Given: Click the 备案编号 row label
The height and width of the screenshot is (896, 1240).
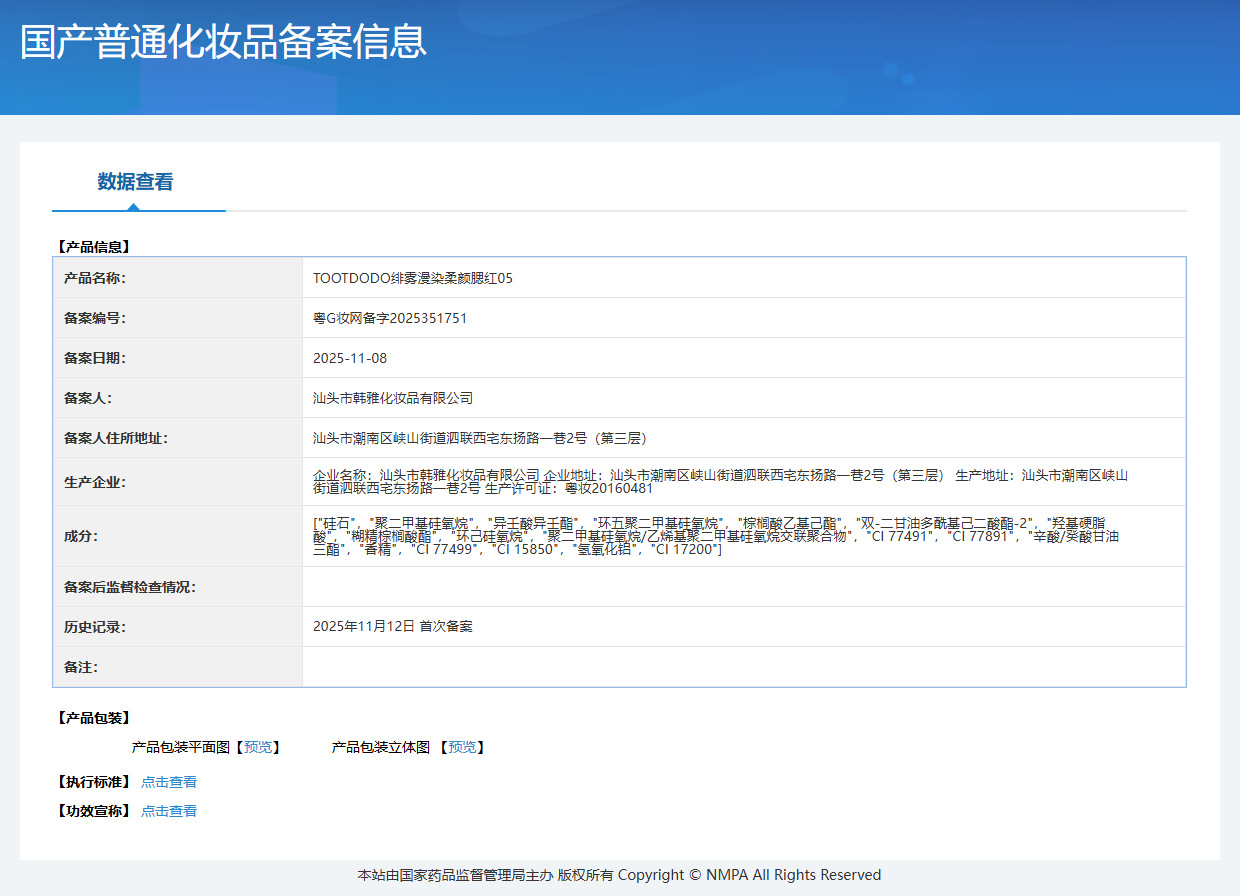Looking at the screenshot, I should [95, 318].
